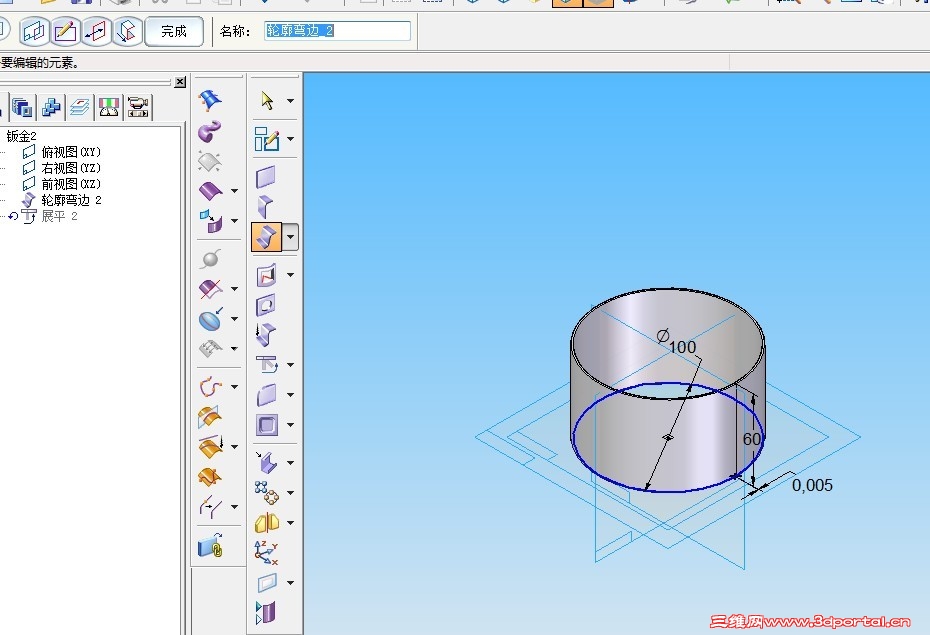
Task: Click the Jog tool icon
Action: [266, 334]
